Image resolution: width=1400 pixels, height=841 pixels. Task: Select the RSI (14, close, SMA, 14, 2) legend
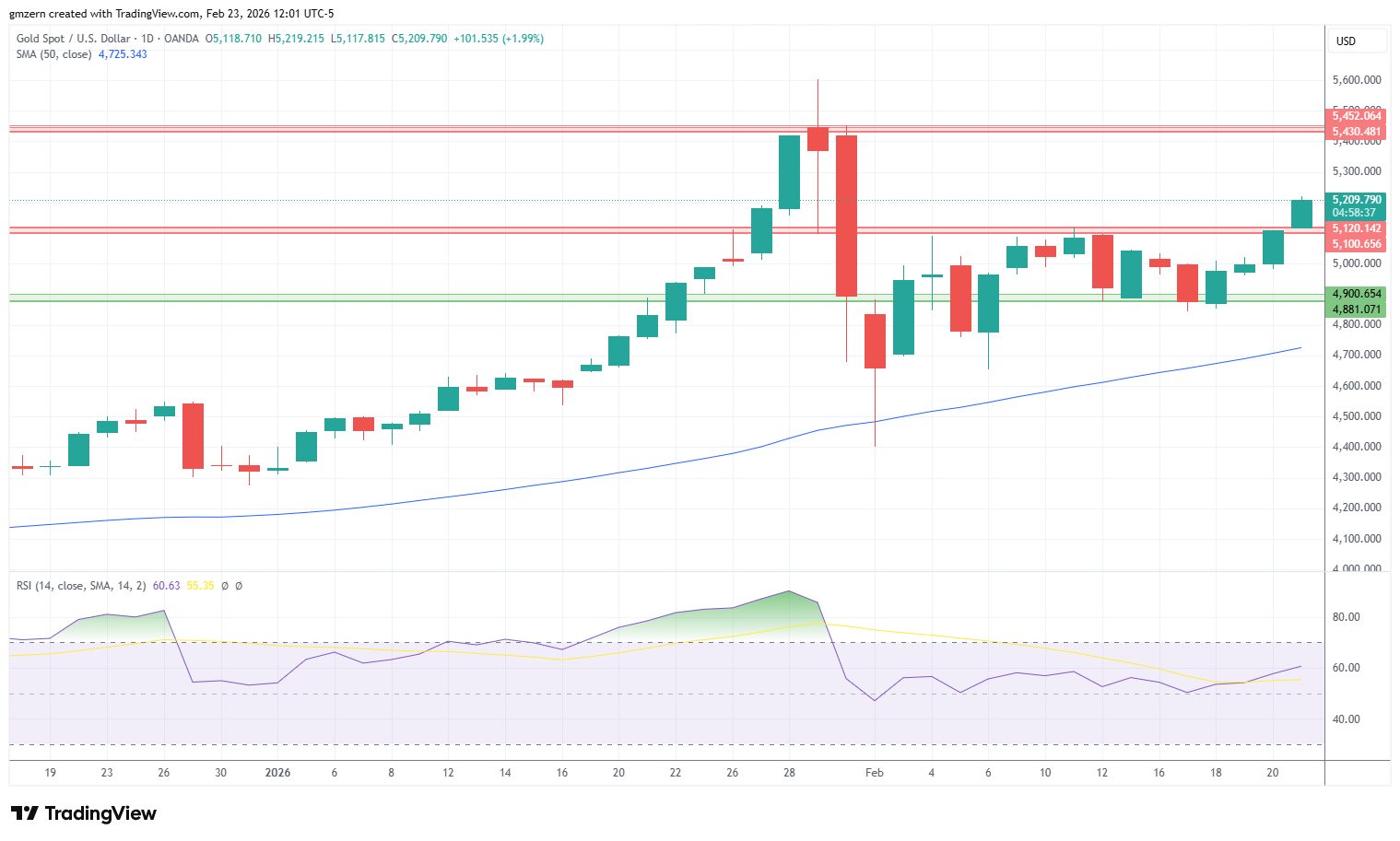tap(81, 586)
